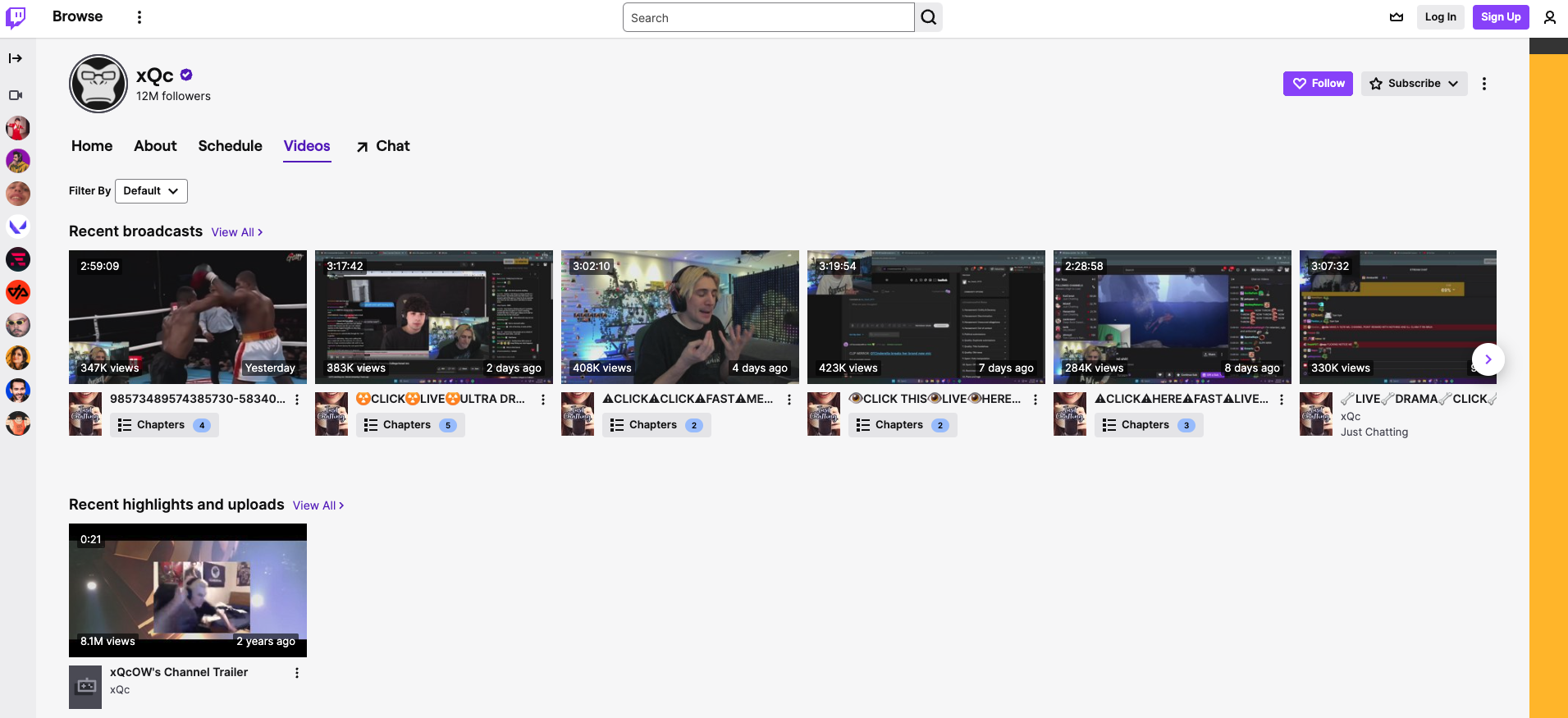Expand Chapters 4 on first video
Screen dimensions: 1568x718
pos(164,425)
